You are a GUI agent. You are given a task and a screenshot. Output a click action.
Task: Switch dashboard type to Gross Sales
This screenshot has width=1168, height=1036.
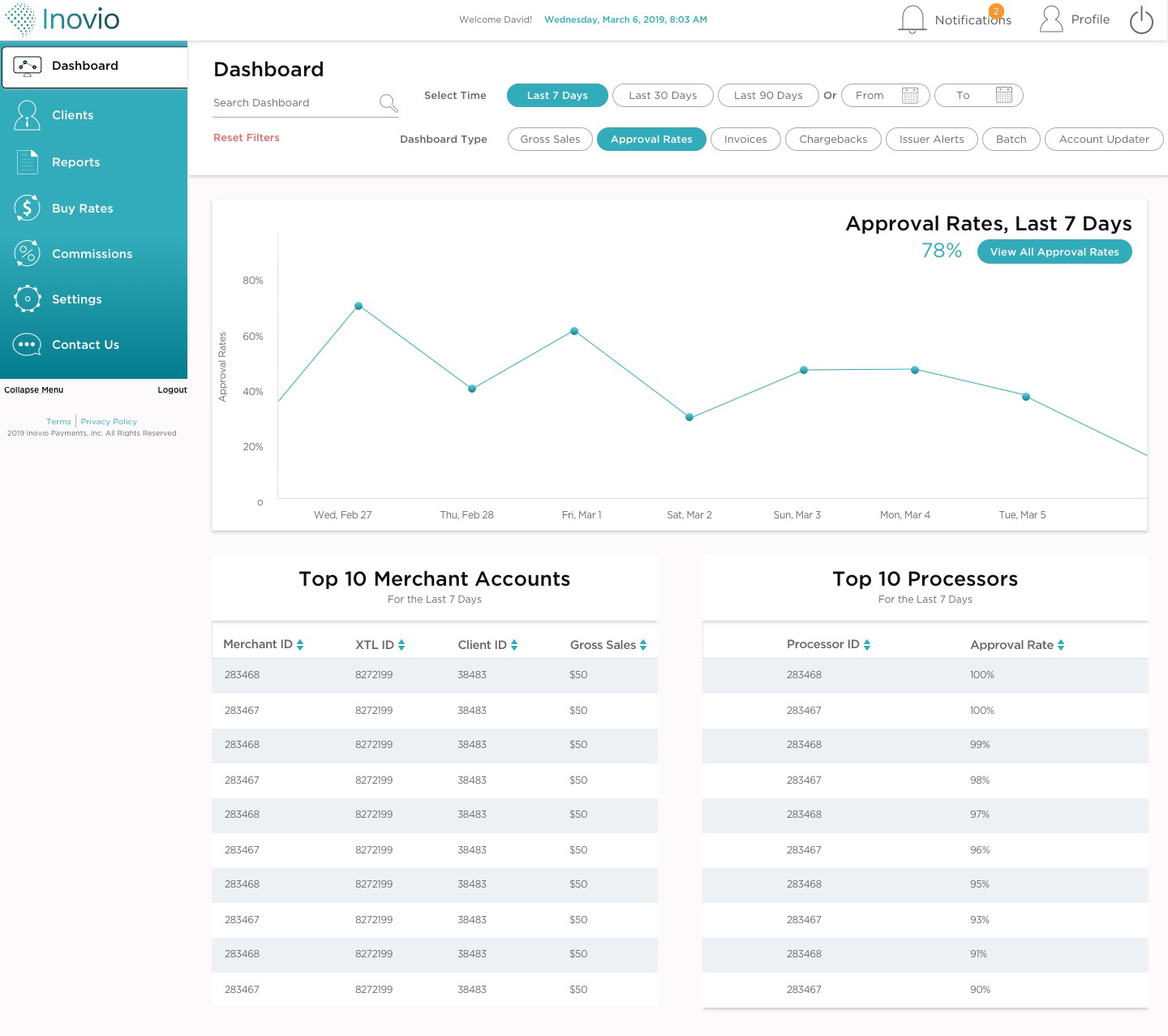click(x=550, y=140)
